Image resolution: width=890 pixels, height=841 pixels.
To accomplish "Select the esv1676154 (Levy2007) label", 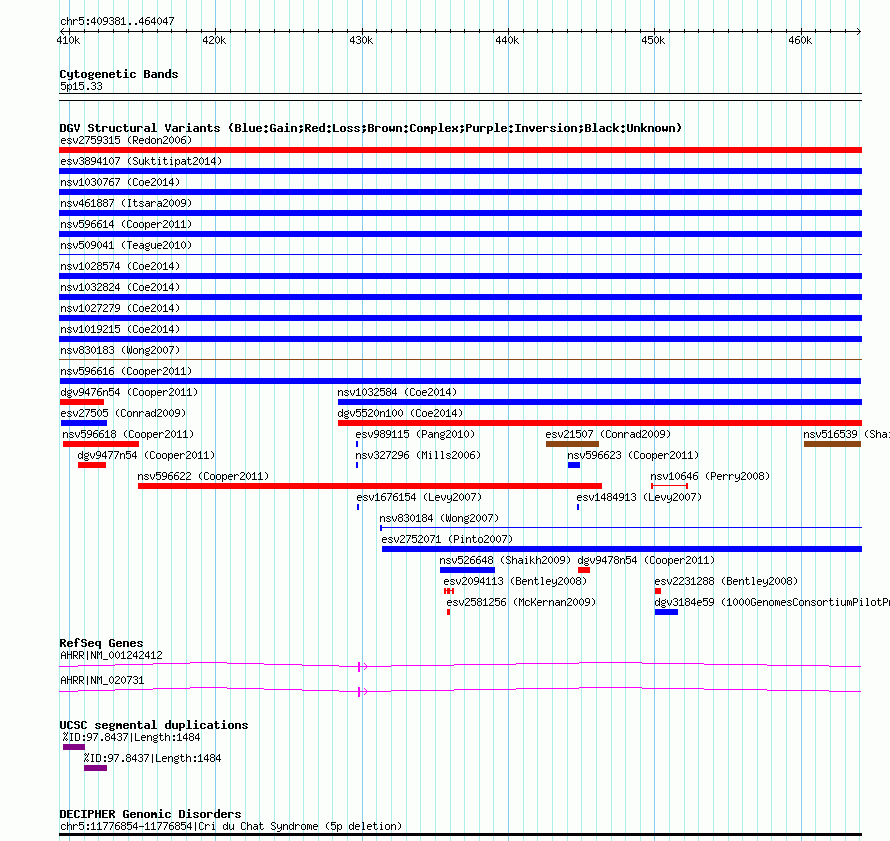I will pyautogui.click(x=419, y=497).
